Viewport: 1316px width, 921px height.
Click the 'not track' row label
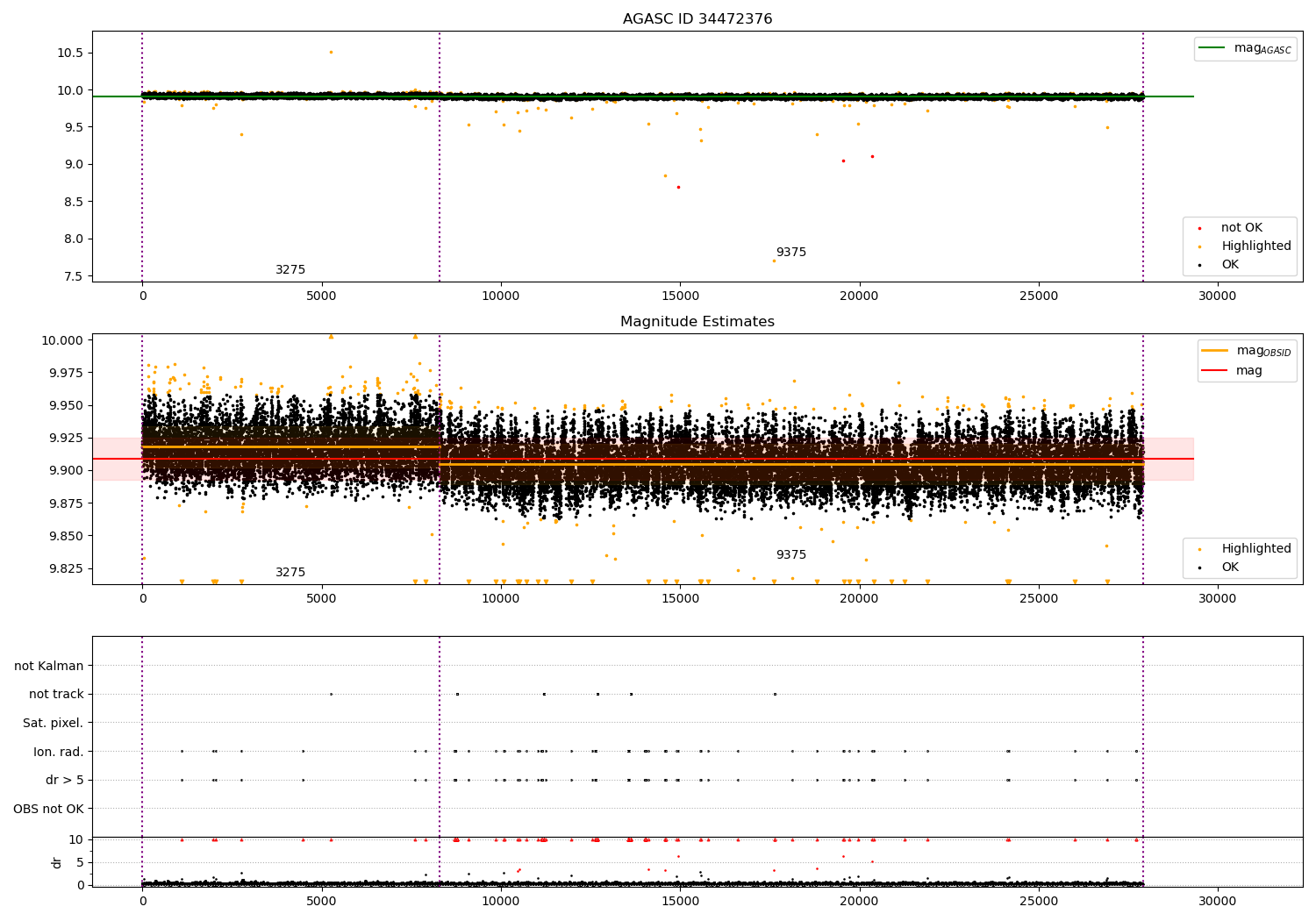56,695
